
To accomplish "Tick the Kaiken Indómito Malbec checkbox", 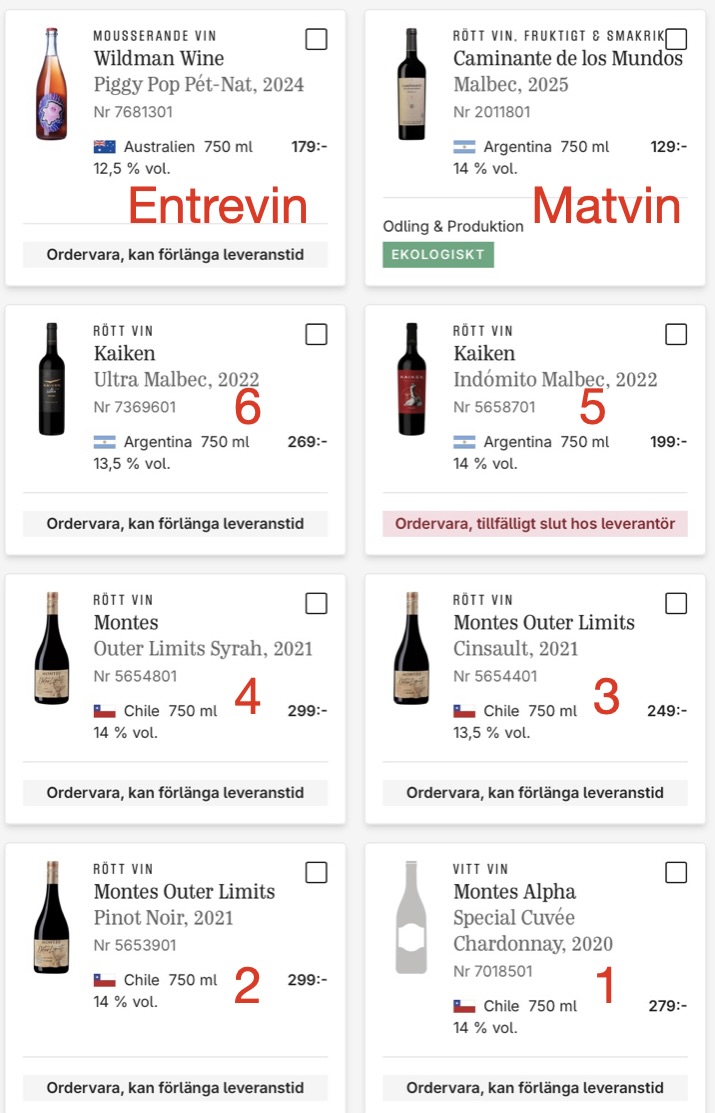I will 676,334.
